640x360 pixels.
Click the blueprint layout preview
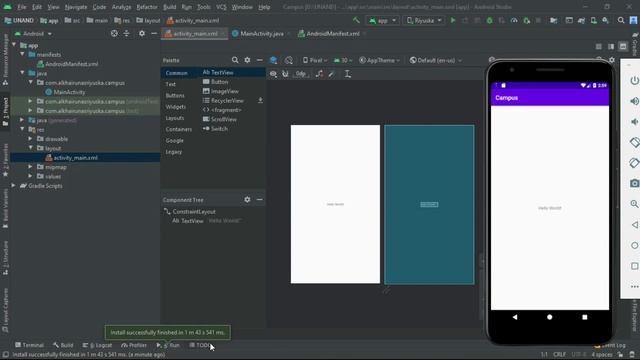(429, 204)
